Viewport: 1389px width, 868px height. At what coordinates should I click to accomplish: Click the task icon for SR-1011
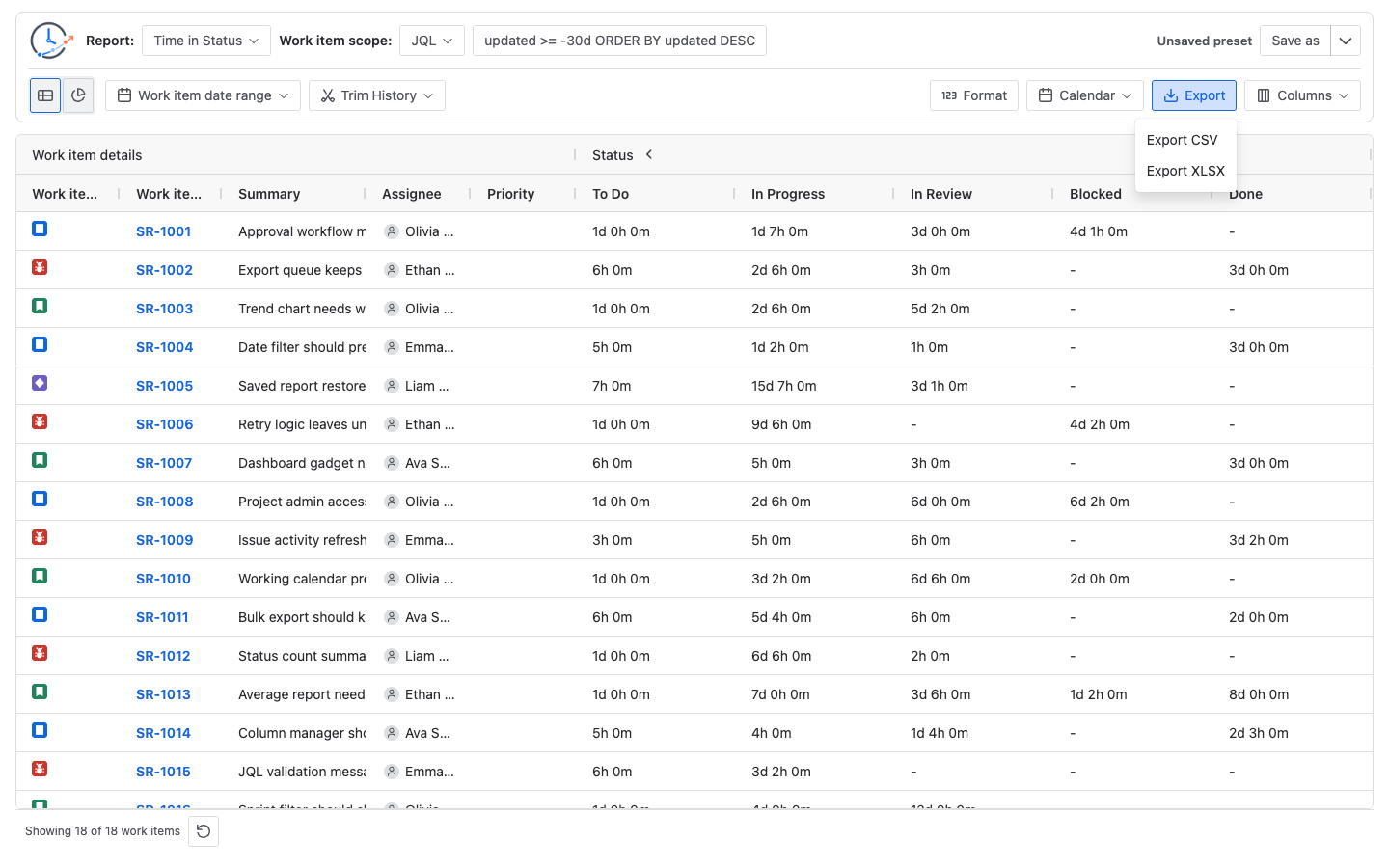(40, 614)
